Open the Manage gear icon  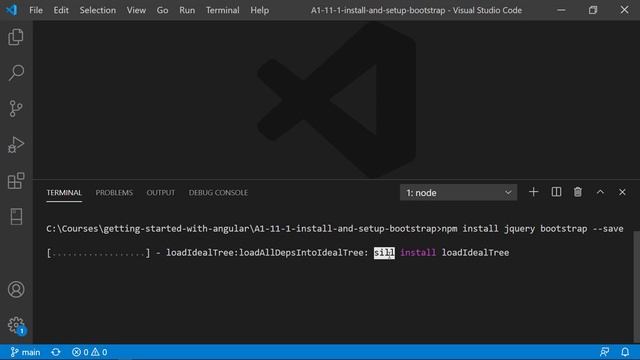(16, 325)
